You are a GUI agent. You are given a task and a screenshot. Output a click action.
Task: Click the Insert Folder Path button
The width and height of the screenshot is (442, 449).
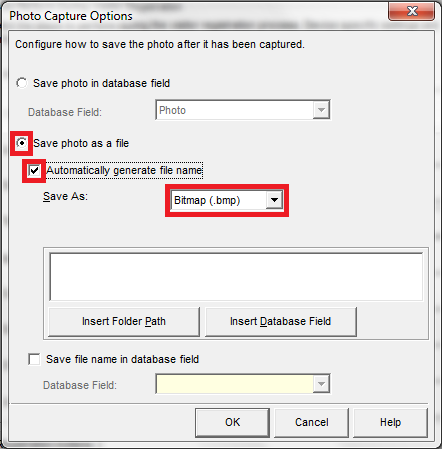point(124,321)
